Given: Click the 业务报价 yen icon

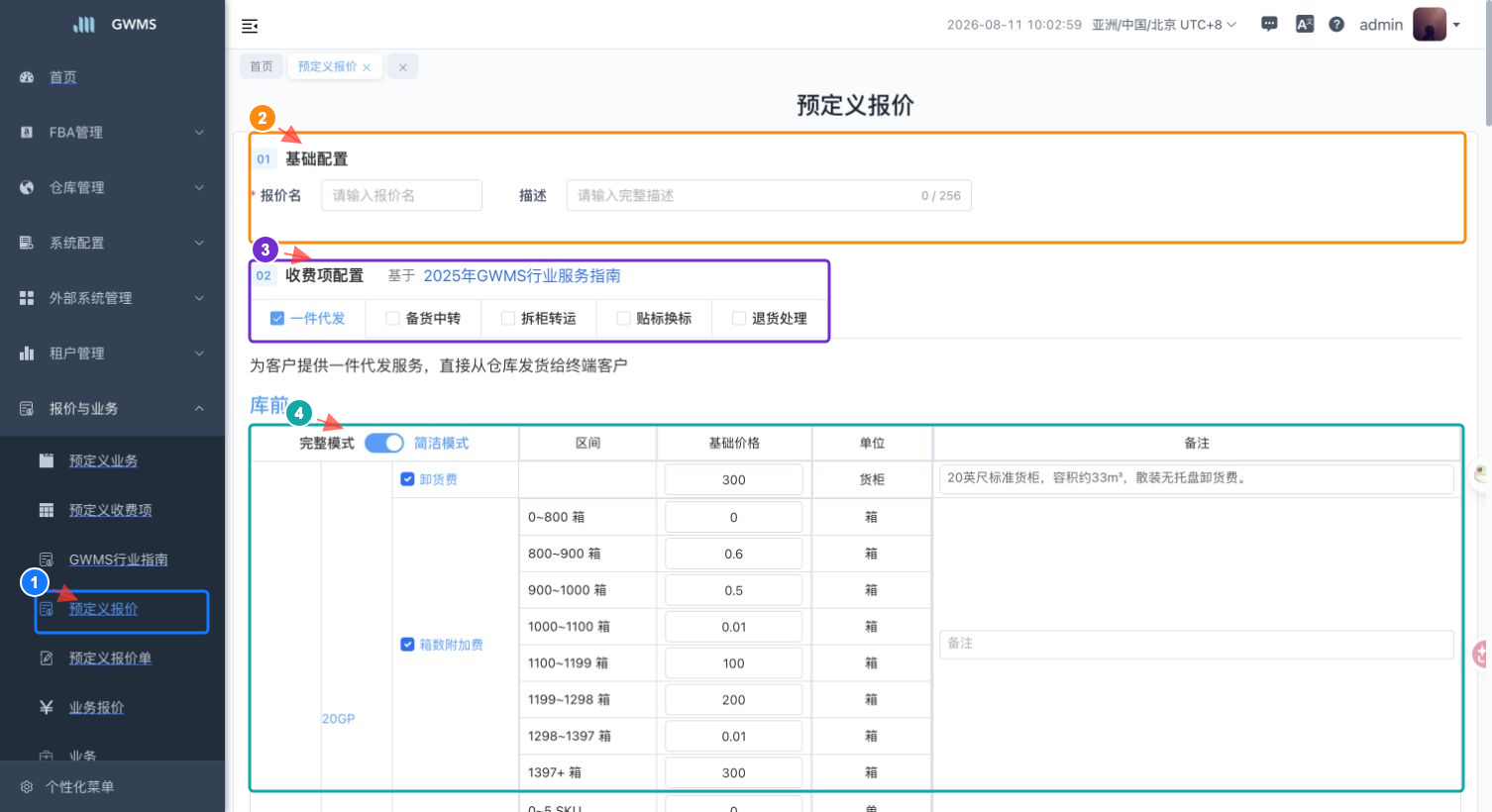Looking at the screenshot, I should coord(46,708).
